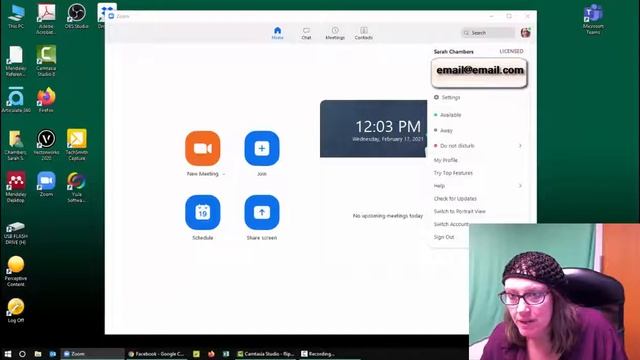Screen dimensions: 640x360
Task: Click the profile avatar in Zoom
Action: pyautogui.click(x=525, y=33)
